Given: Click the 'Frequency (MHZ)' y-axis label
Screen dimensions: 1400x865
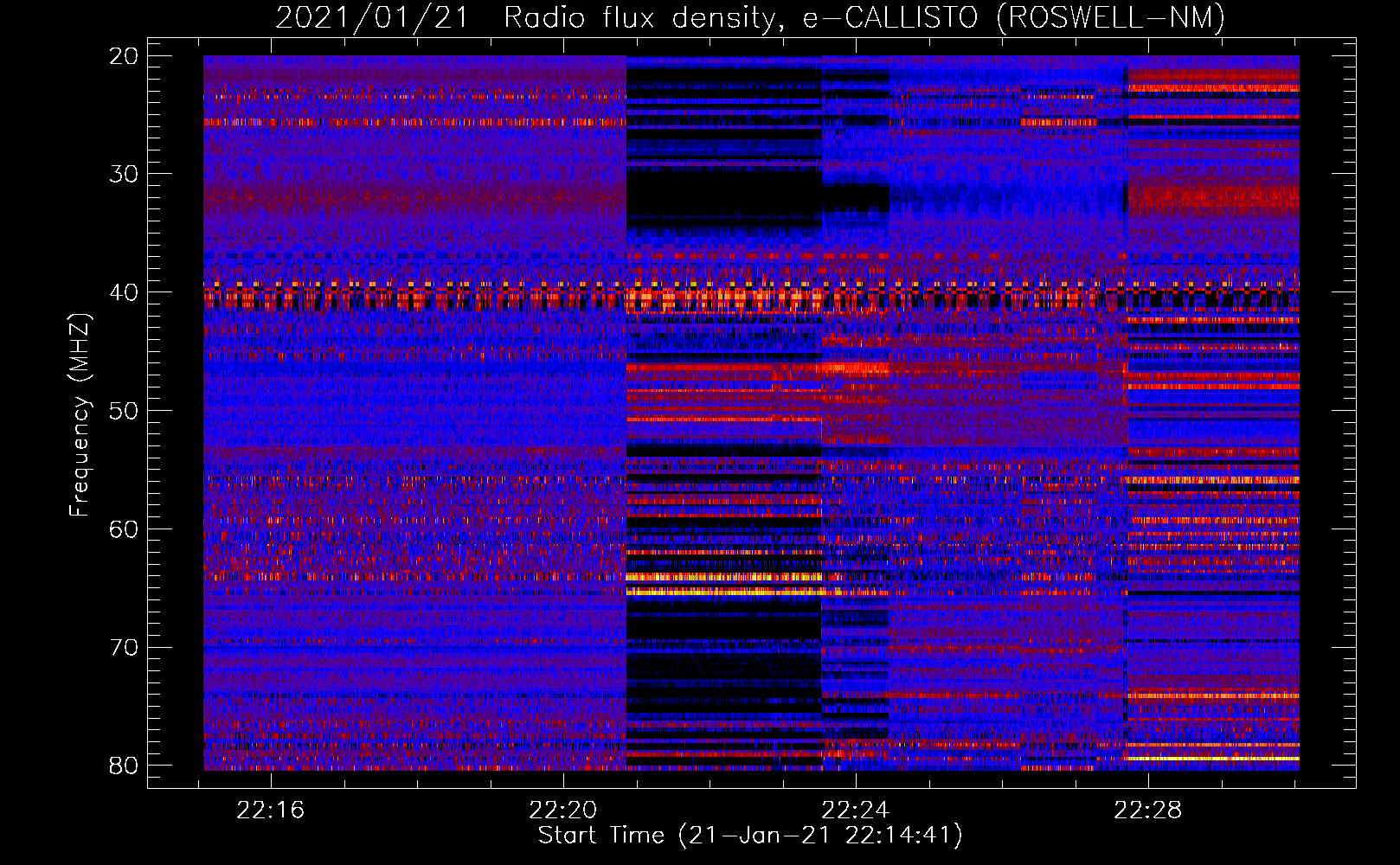Looking at the screenshot, I should pos(79,415).
